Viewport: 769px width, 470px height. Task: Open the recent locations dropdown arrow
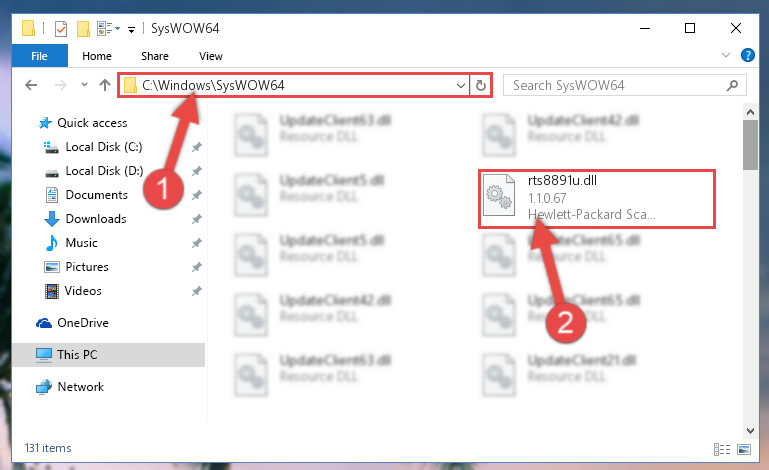(x=84, y=85)
